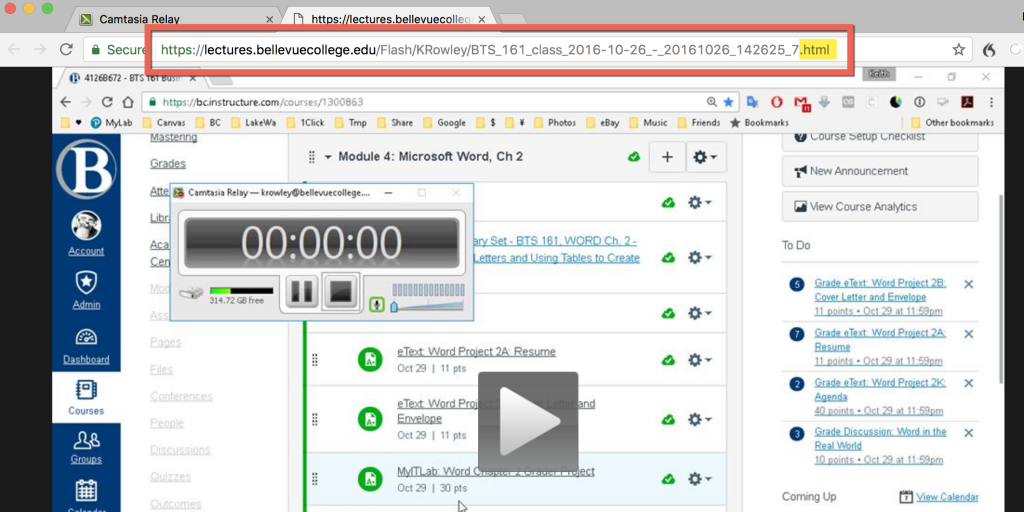Click the zoom magnifier icon in inner address bar

(x=711, y=102)
